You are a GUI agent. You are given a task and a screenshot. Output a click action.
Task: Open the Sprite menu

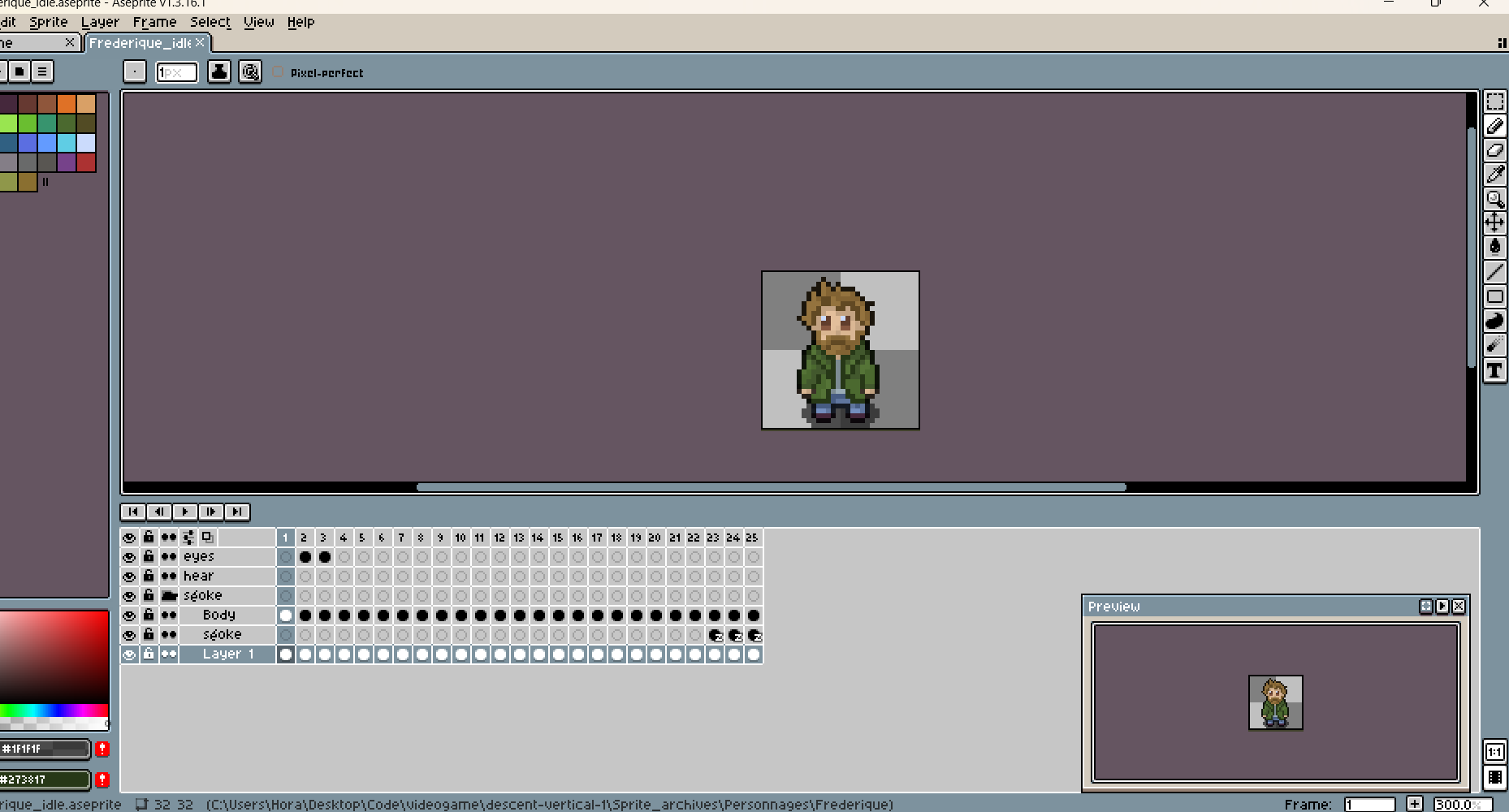click(49, 22)
